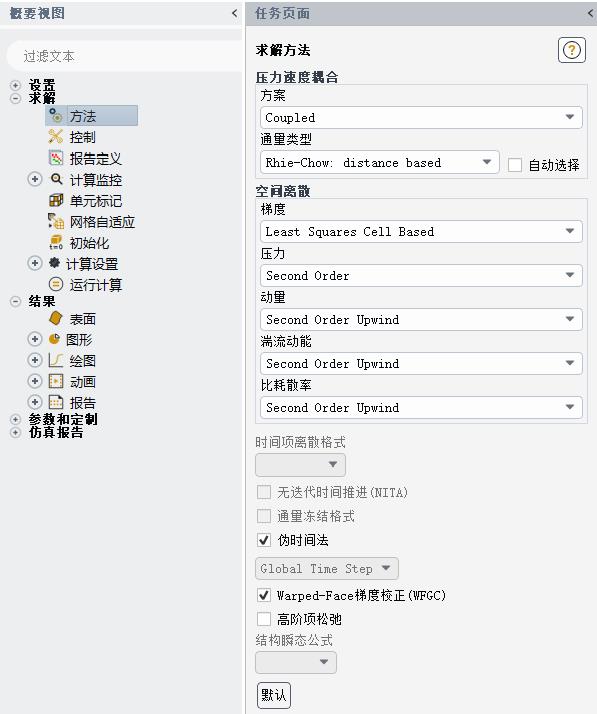
Task: Open the help question mark icon
Action: point(571,50)
